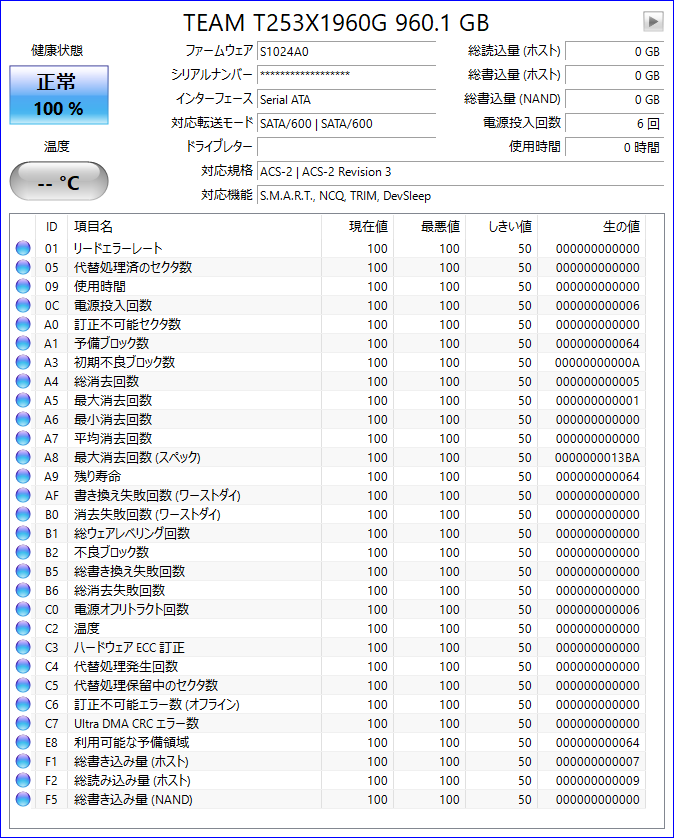Click the しきい値 column header

click(x=502, y=227)
